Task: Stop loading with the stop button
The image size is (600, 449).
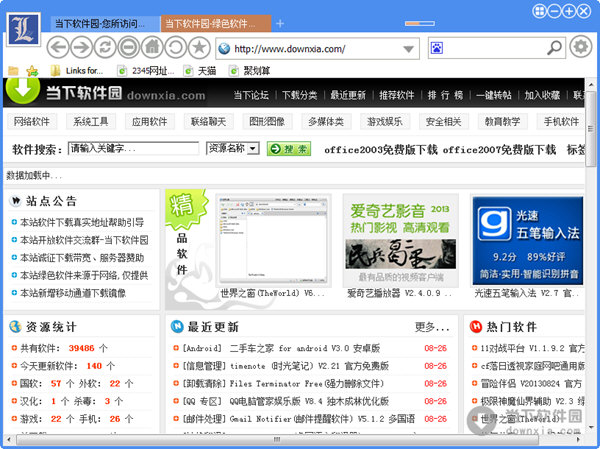Action: (129, 47)
